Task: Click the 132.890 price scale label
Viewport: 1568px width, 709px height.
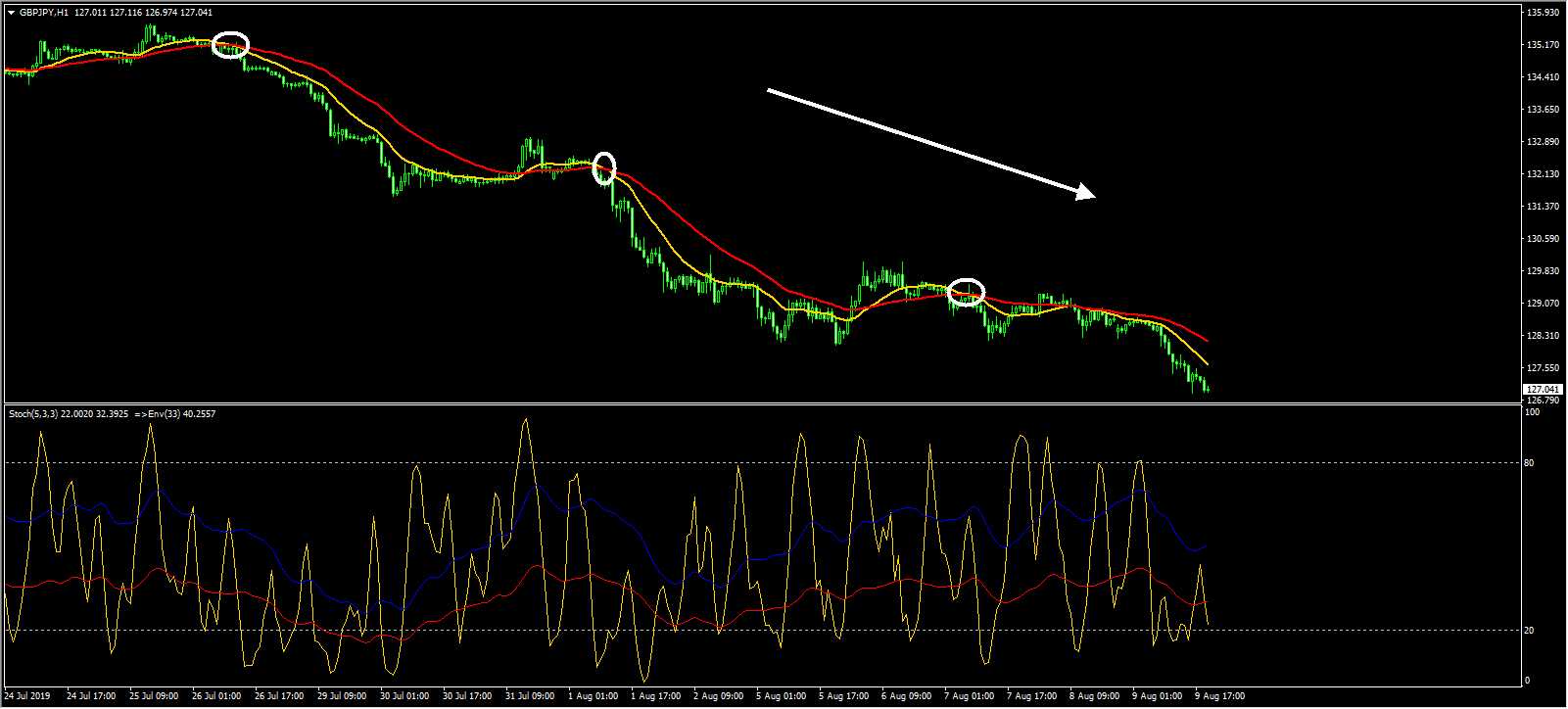Action: [1542, 142]
